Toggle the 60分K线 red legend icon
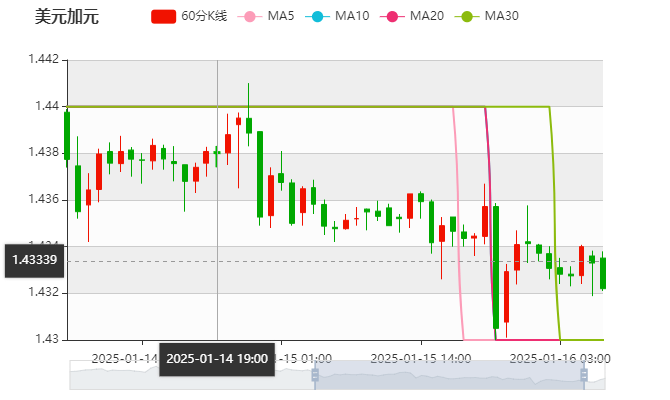This screenshot has width=670, height=400. [x=163, y=17]
